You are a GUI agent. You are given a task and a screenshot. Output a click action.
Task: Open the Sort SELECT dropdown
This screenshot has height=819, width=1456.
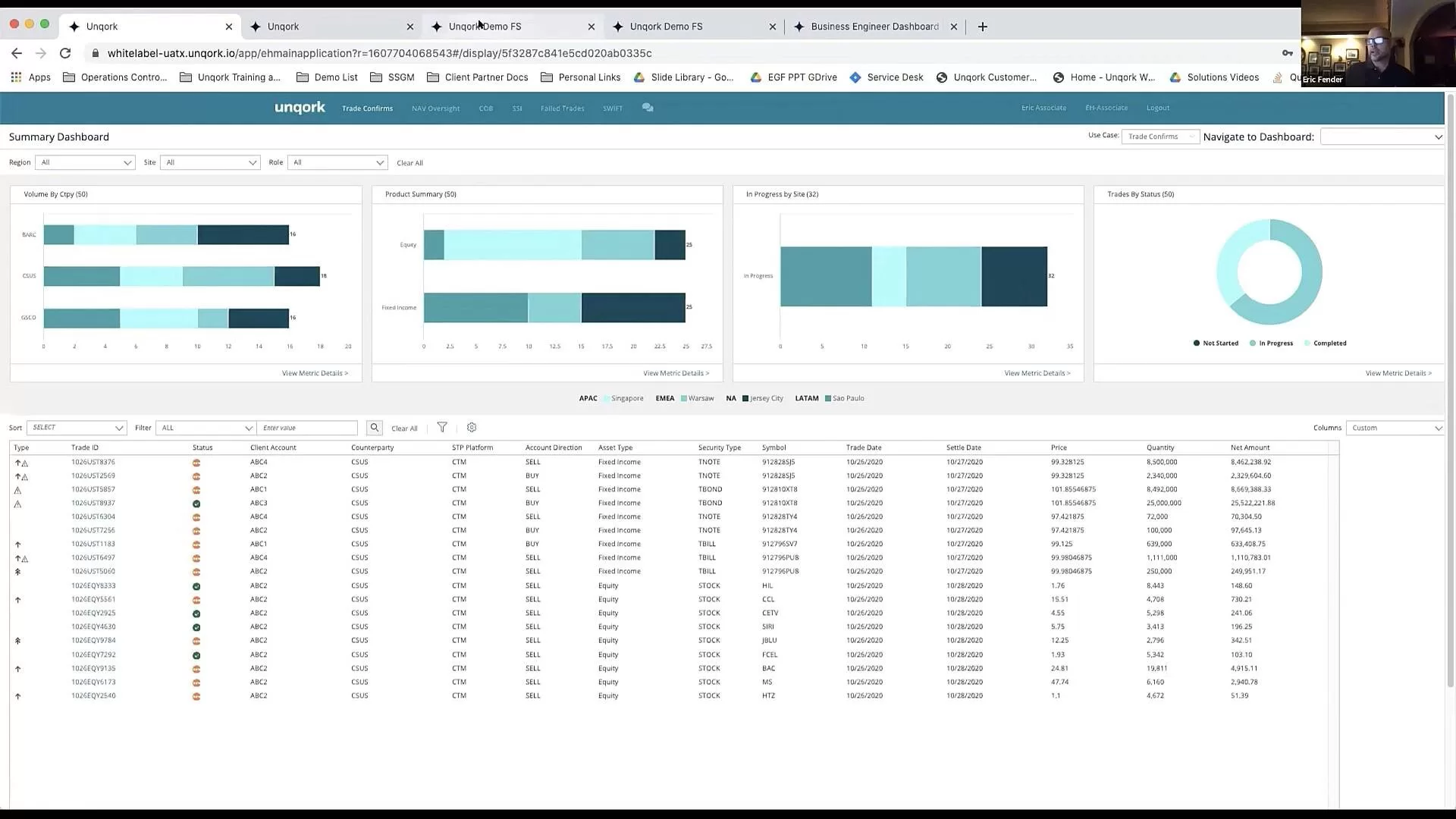pos(77,428)
